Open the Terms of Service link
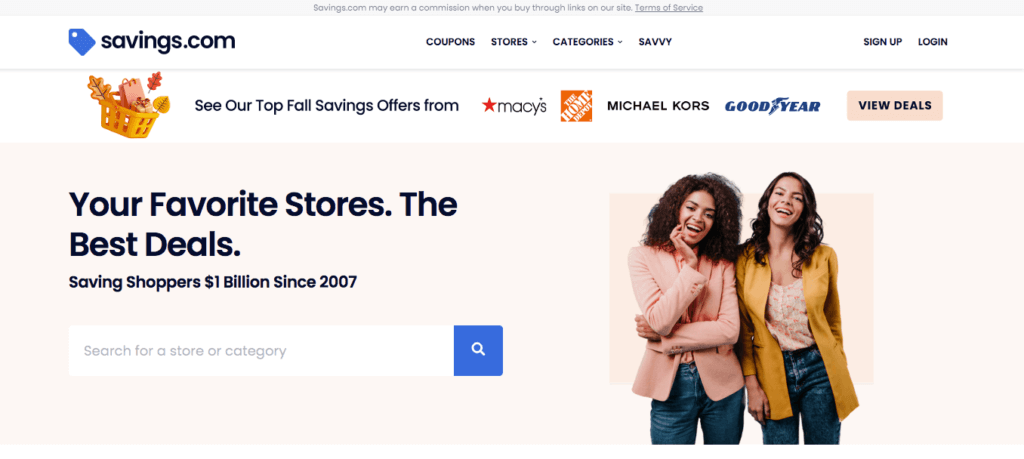 click(669, 8)
